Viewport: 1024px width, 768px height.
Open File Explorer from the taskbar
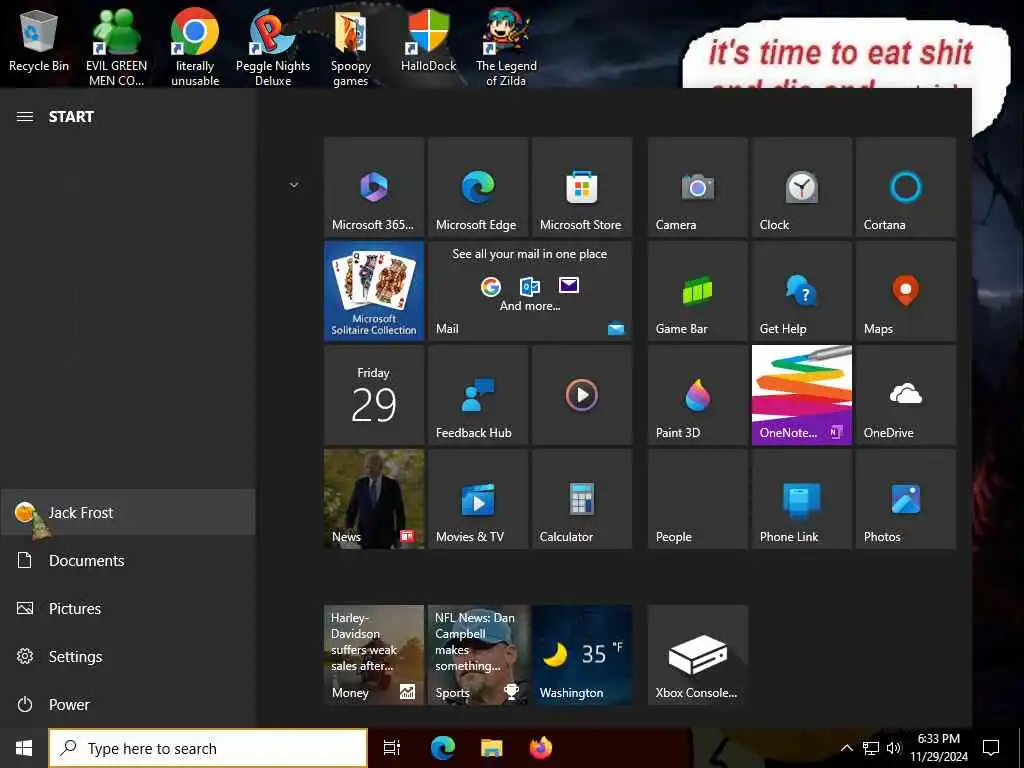tap(491, 748)
